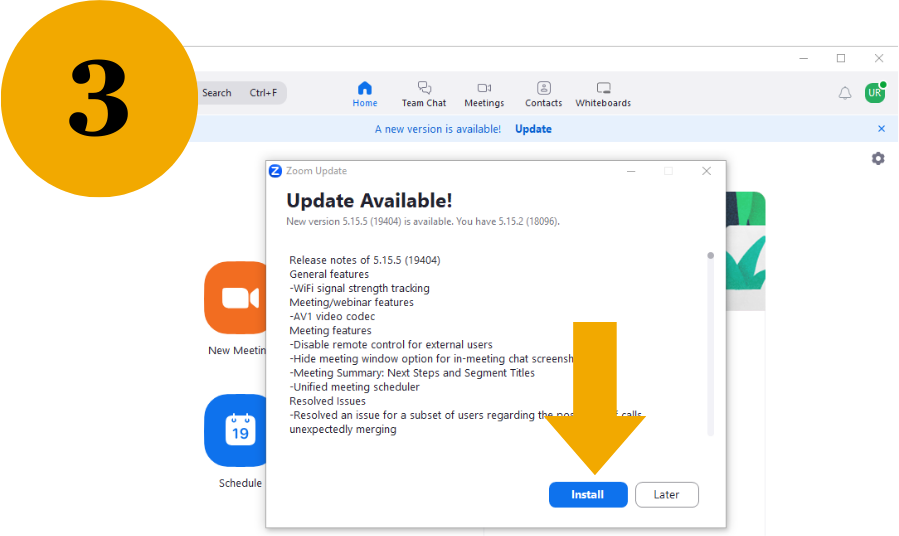Click the Update link in the banner
899x536 pixels.
533,129
